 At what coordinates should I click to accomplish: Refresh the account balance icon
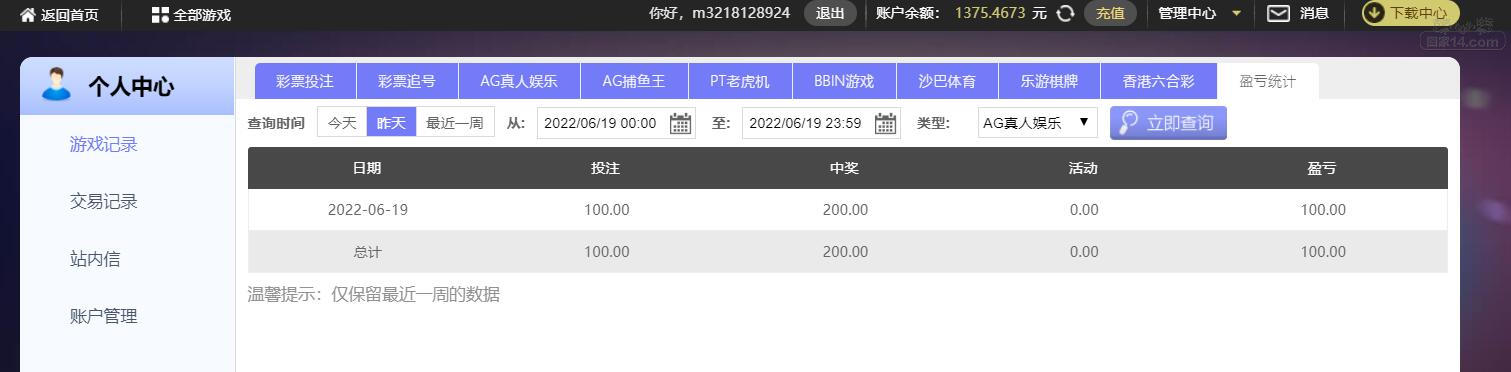pyautogui.click(x=1065, y=13)
